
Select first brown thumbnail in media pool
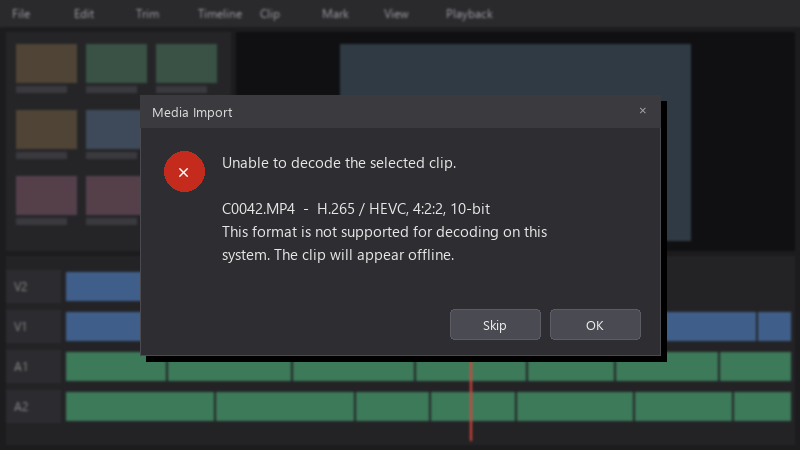(46, 63)
